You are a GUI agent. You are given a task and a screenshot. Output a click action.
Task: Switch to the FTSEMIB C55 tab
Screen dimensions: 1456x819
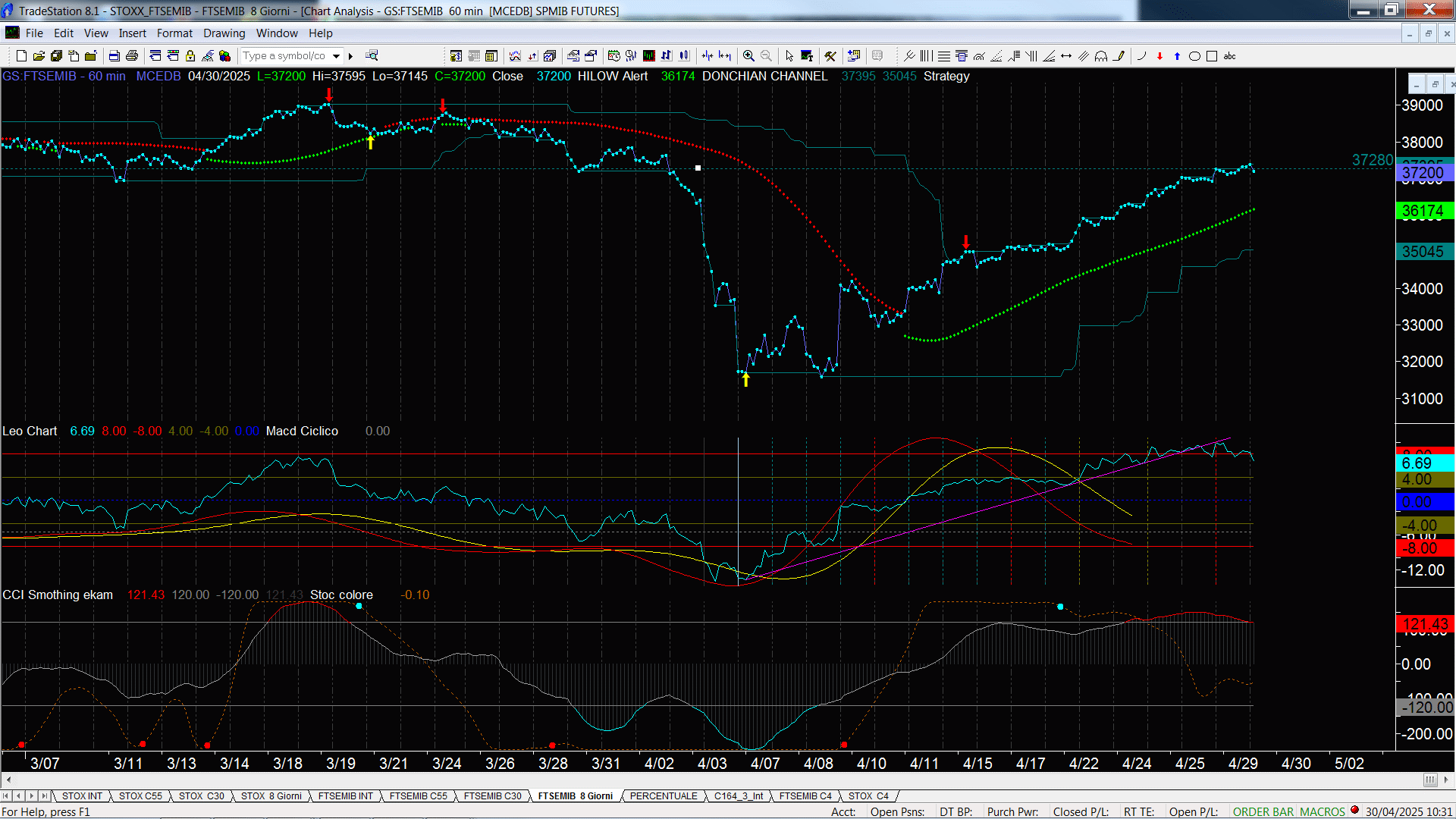click(418, 795)
